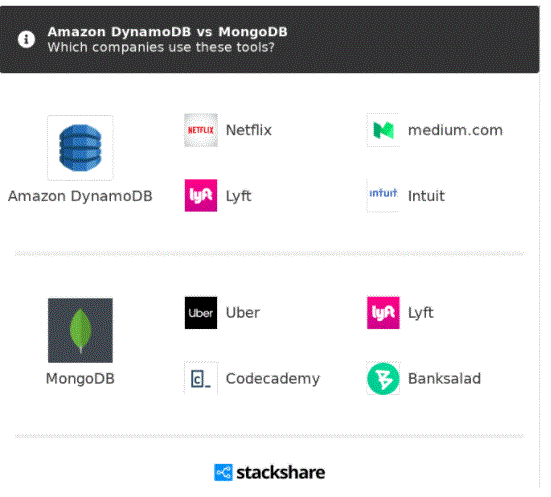Click the medium.com text link

455,130
